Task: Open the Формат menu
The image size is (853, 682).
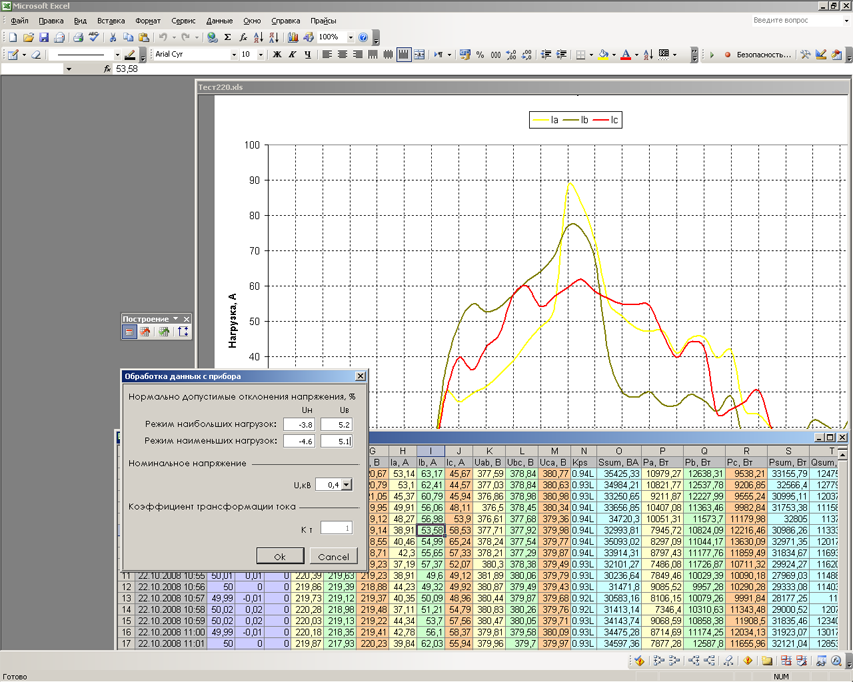Action: 147,20
